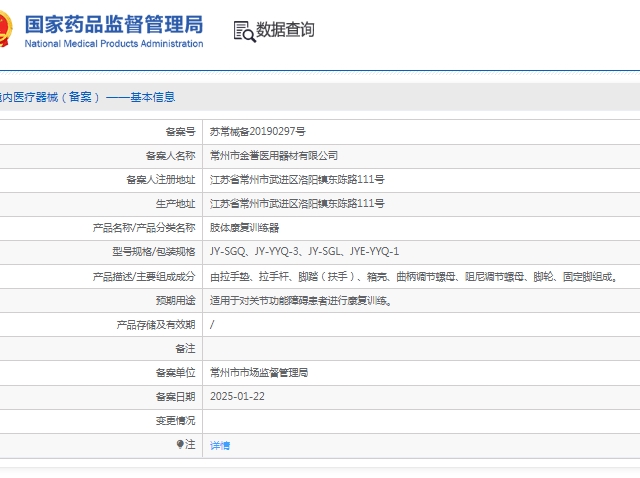This screenshot has height=478, width=640.
Task: Click the 产品描述/主要组成成分 label
Action: coord(144,277)
